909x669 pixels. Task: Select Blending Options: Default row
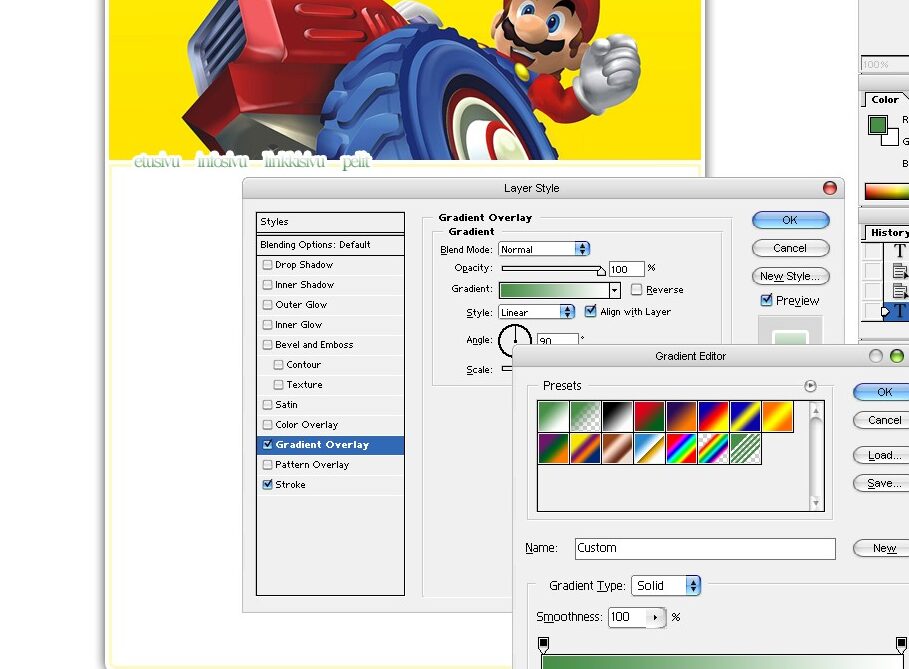tap(330, 245)
